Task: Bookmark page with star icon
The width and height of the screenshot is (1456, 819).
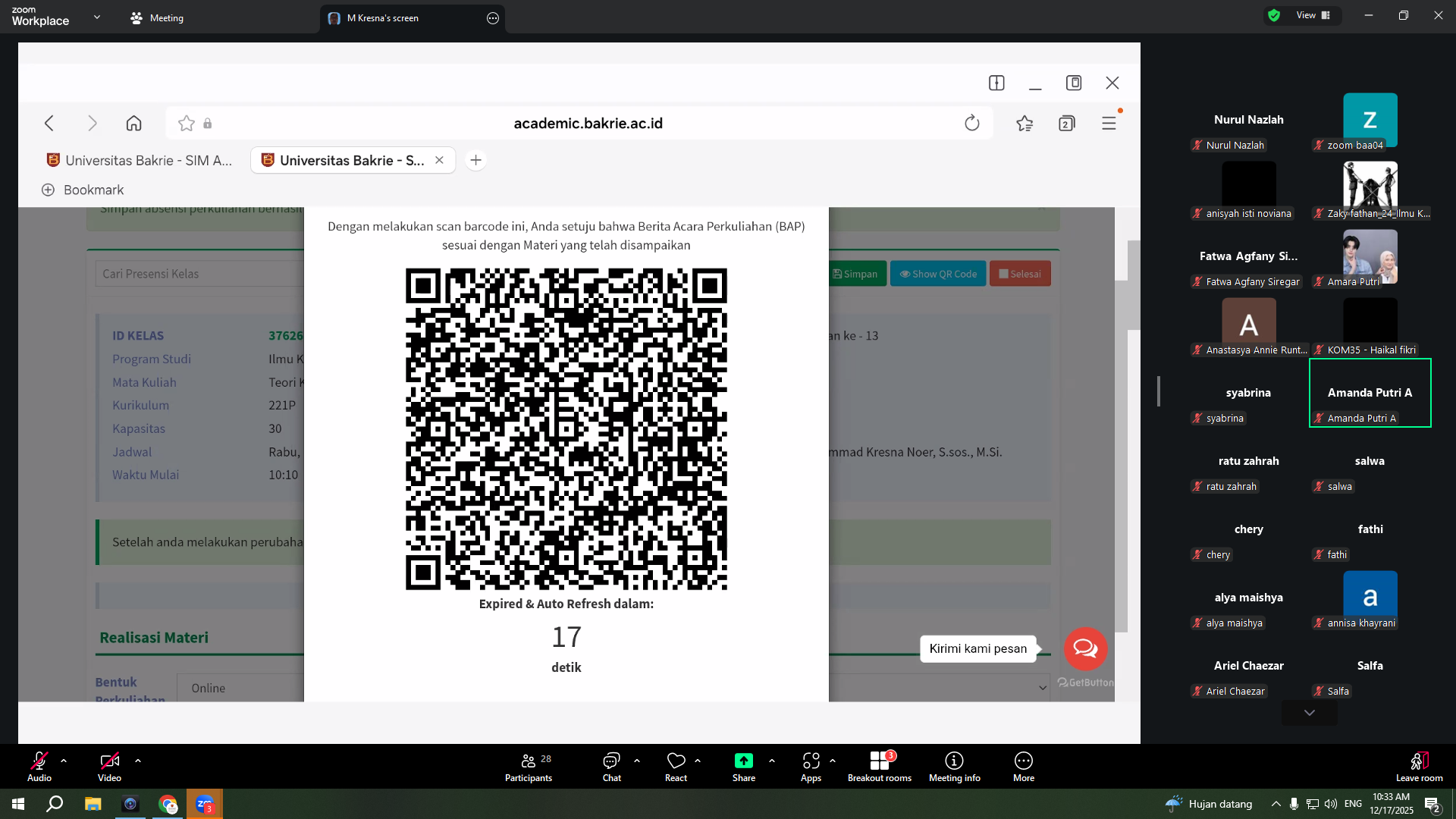Action: (x=187, y=123)
